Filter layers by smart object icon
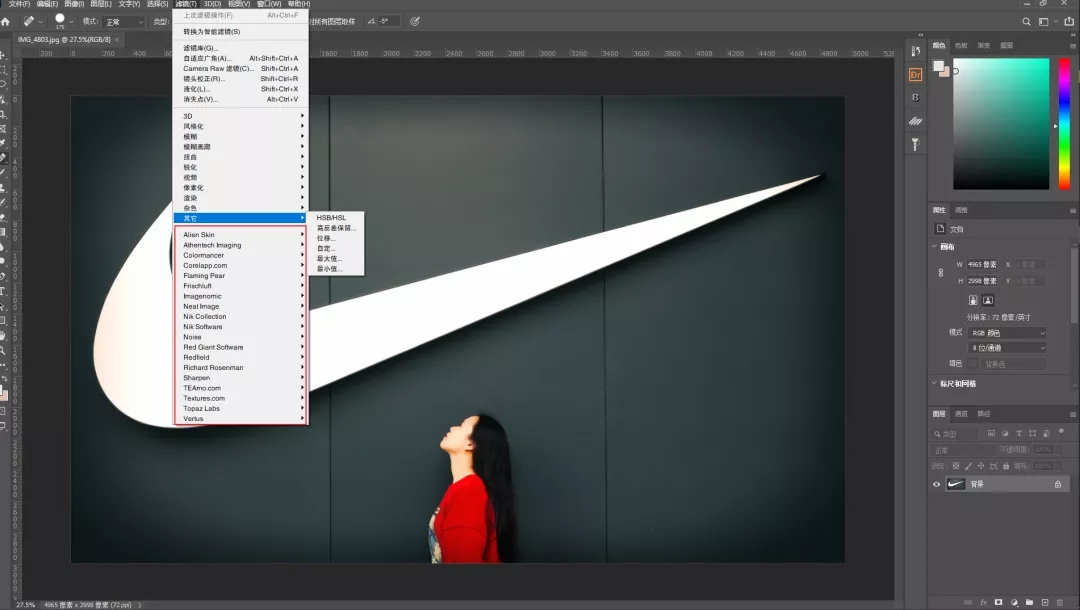The width and height of the screenshot is (1080, 610). [1046, 434]
